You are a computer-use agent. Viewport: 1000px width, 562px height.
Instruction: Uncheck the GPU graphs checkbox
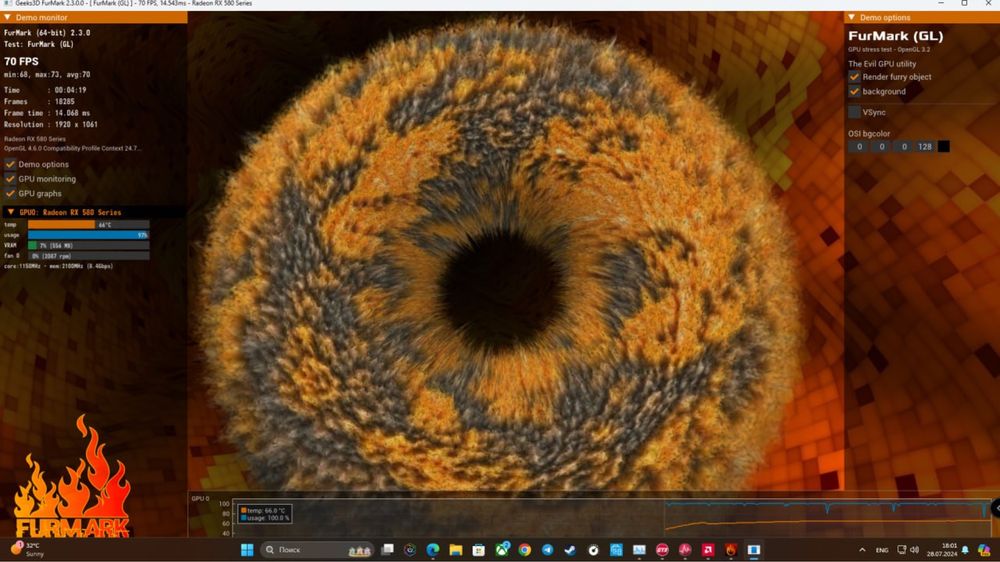pos(10,193)
